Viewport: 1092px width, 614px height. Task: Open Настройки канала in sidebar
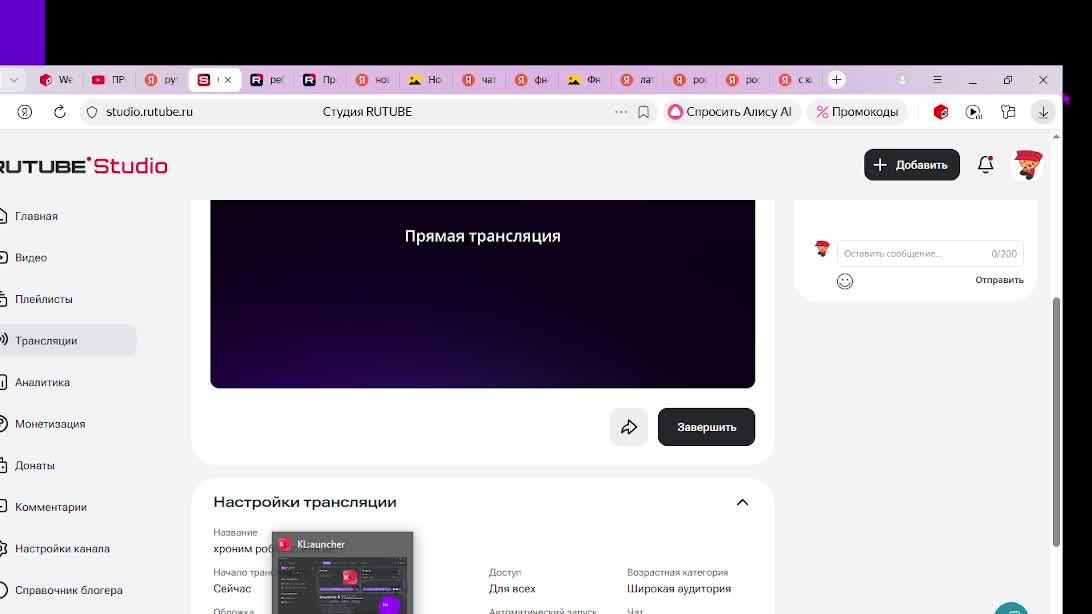click(x=62, y=549)
